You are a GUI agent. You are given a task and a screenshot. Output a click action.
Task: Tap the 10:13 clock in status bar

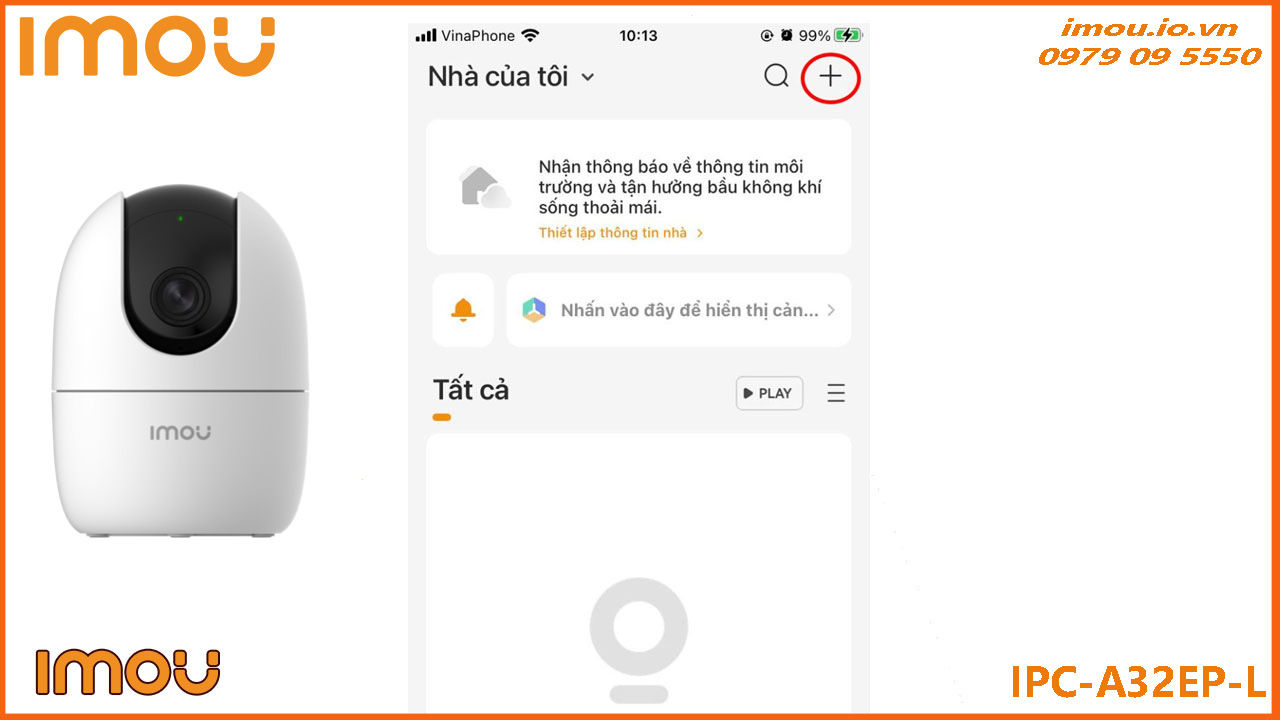point(638,35)
